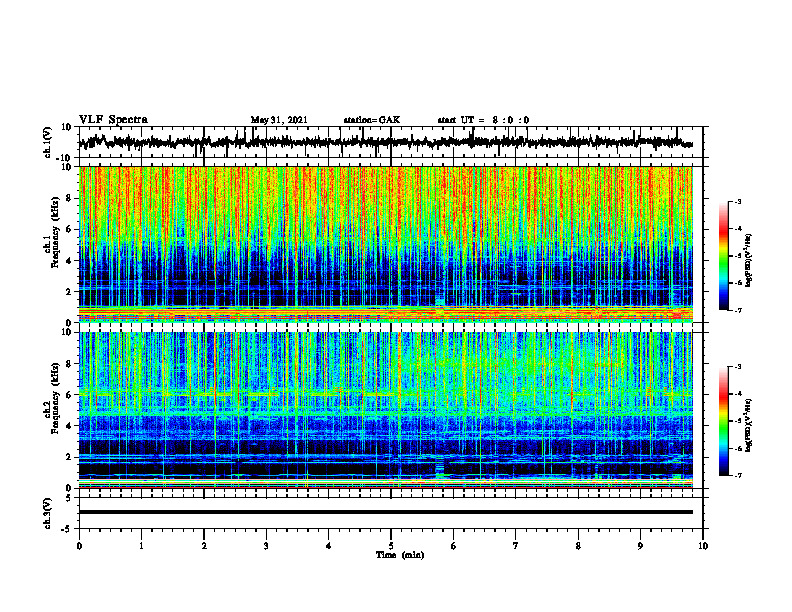Click time axis tick label '8'
Screen dimensions: 792x612
click(578, 546)
